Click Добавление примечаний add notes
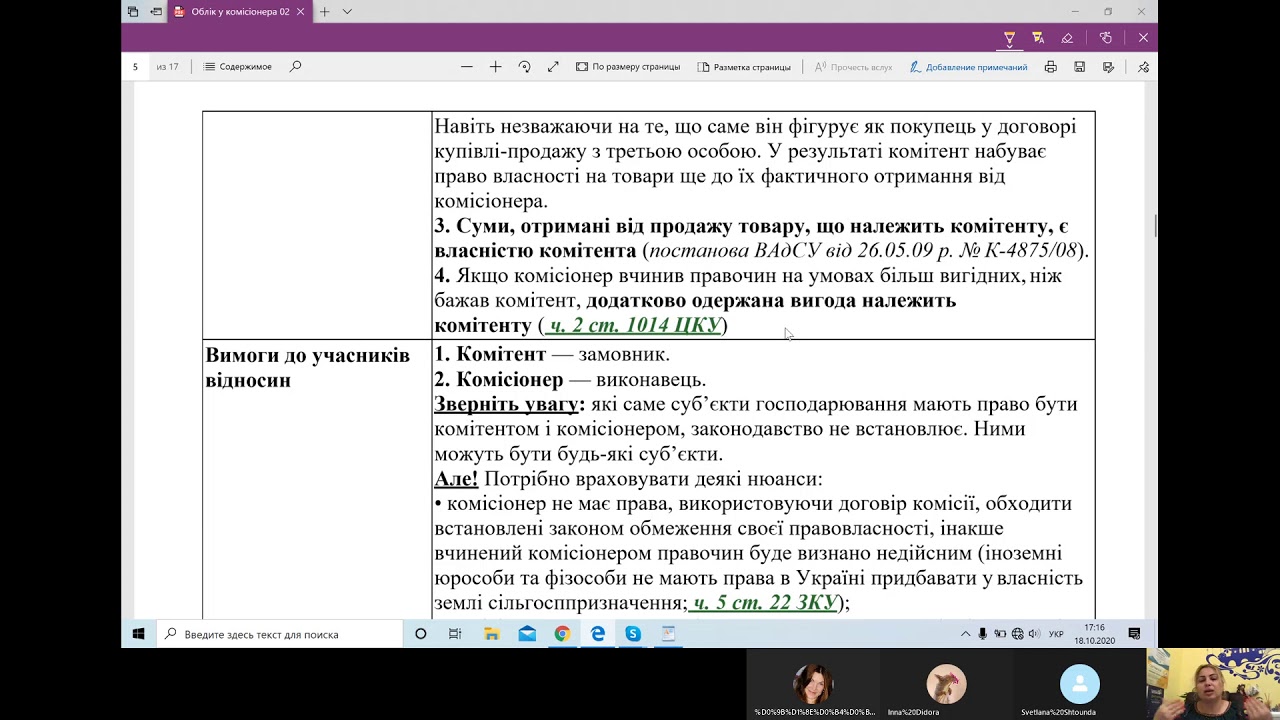The width and height of the screenshot is (1280, 720). click(968, 67)
